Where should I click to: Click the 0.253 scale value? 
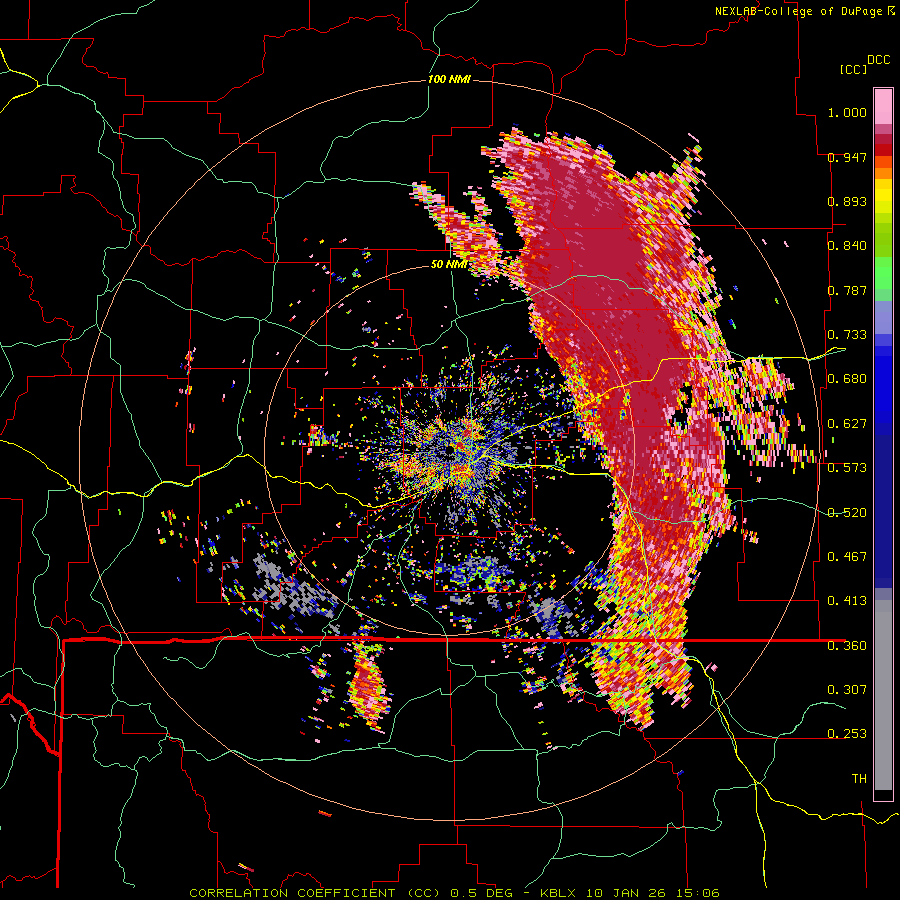[847, 734]
